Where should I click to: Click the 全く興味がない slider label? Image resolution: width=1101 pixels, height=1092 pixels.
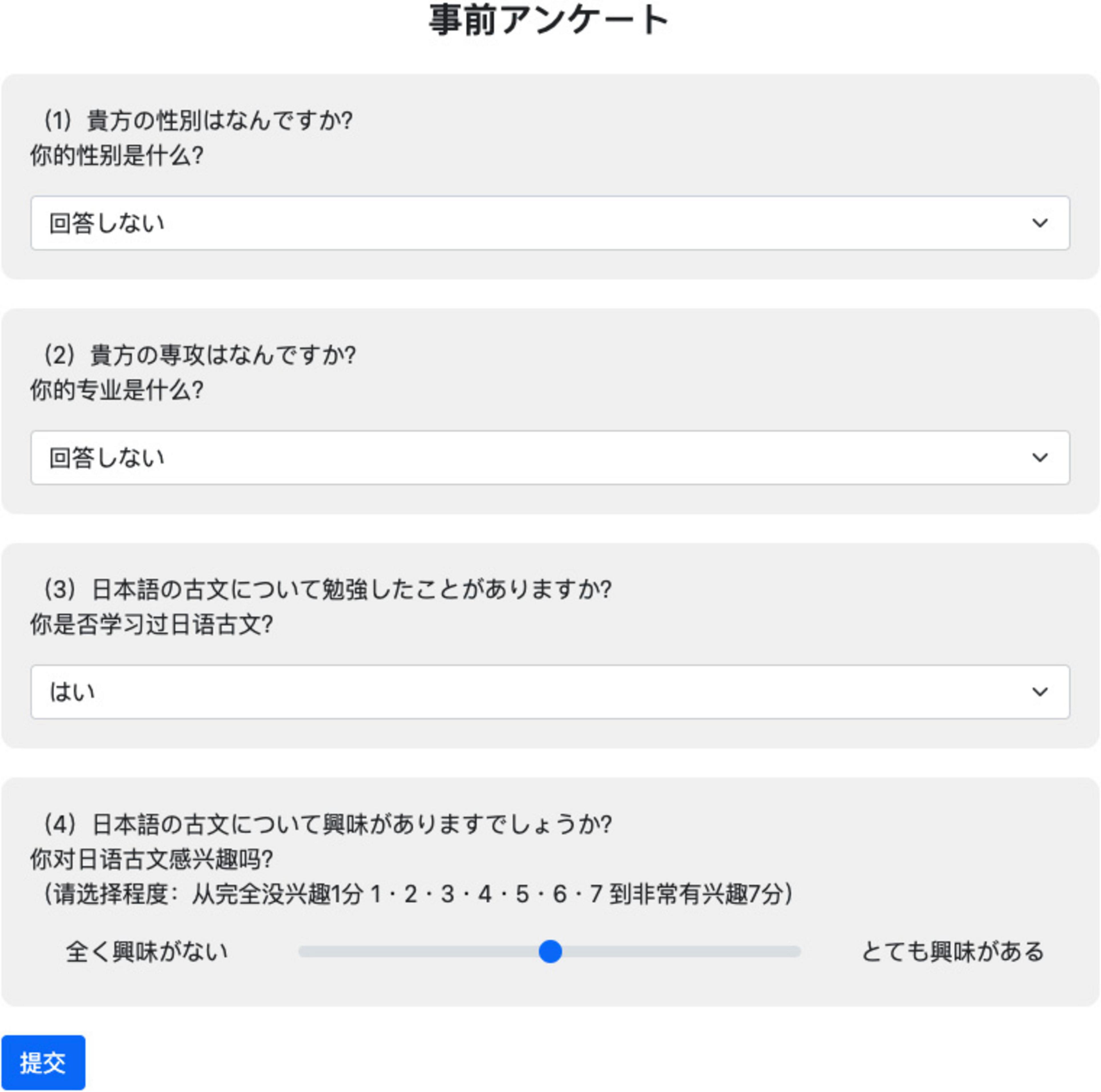(x=147, y=952)
